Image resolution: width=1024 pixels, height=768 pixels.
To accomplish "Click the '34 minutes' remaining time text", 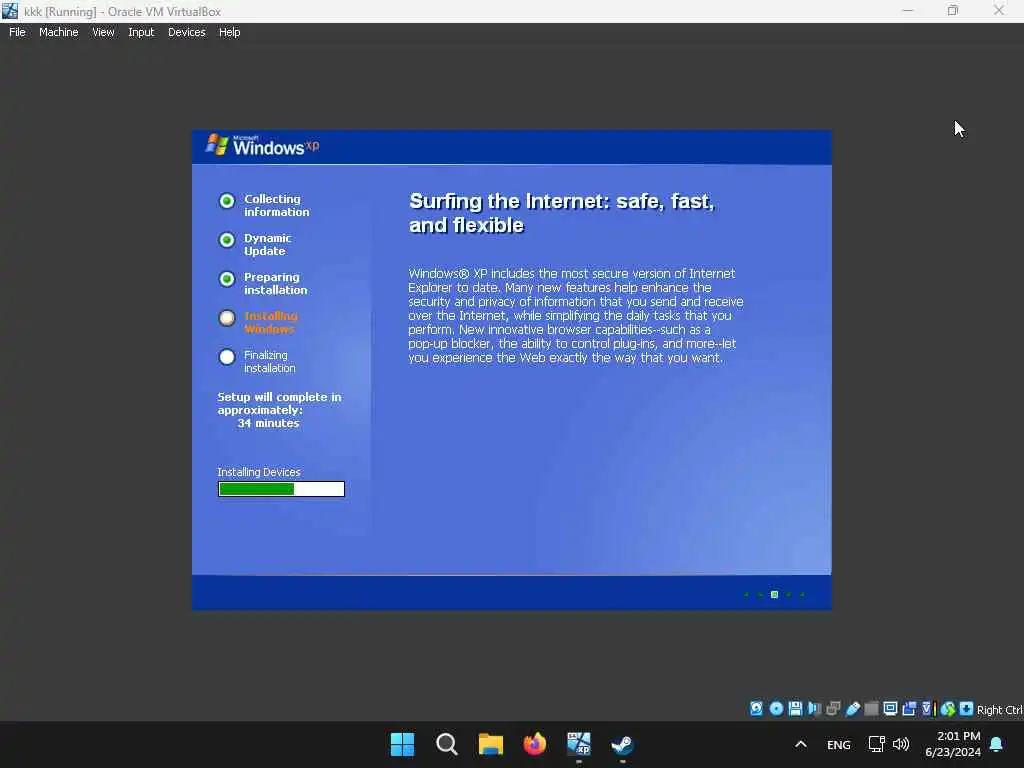I will [x=268, y=423].
